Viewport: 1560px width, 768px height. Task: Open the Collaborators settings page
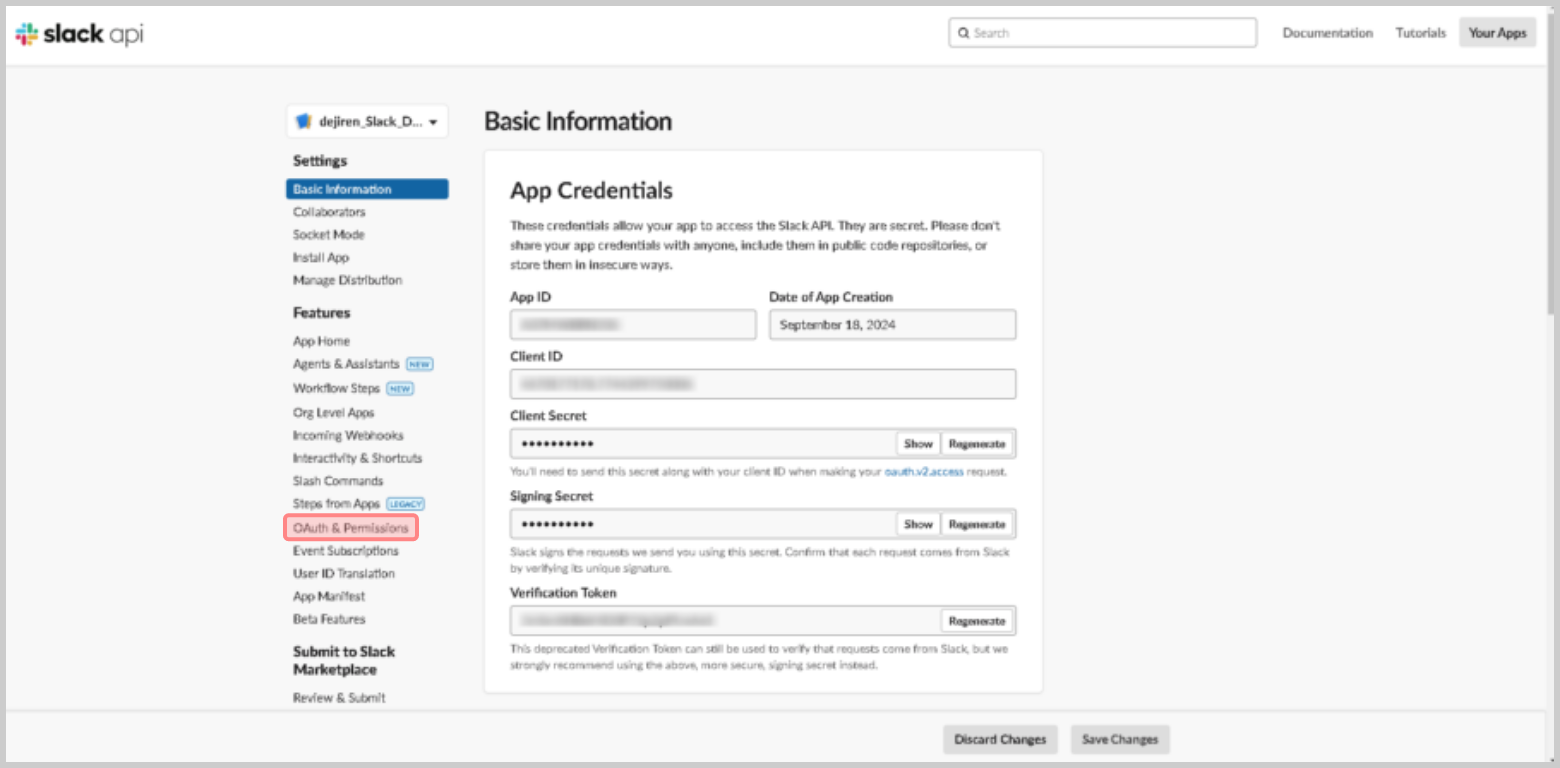329,212
